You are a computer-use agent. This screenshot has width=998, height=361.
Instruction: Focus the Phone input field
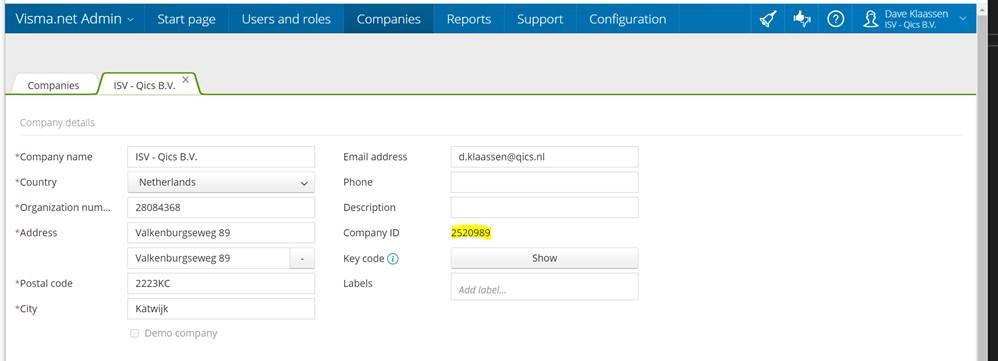[544, 182]
